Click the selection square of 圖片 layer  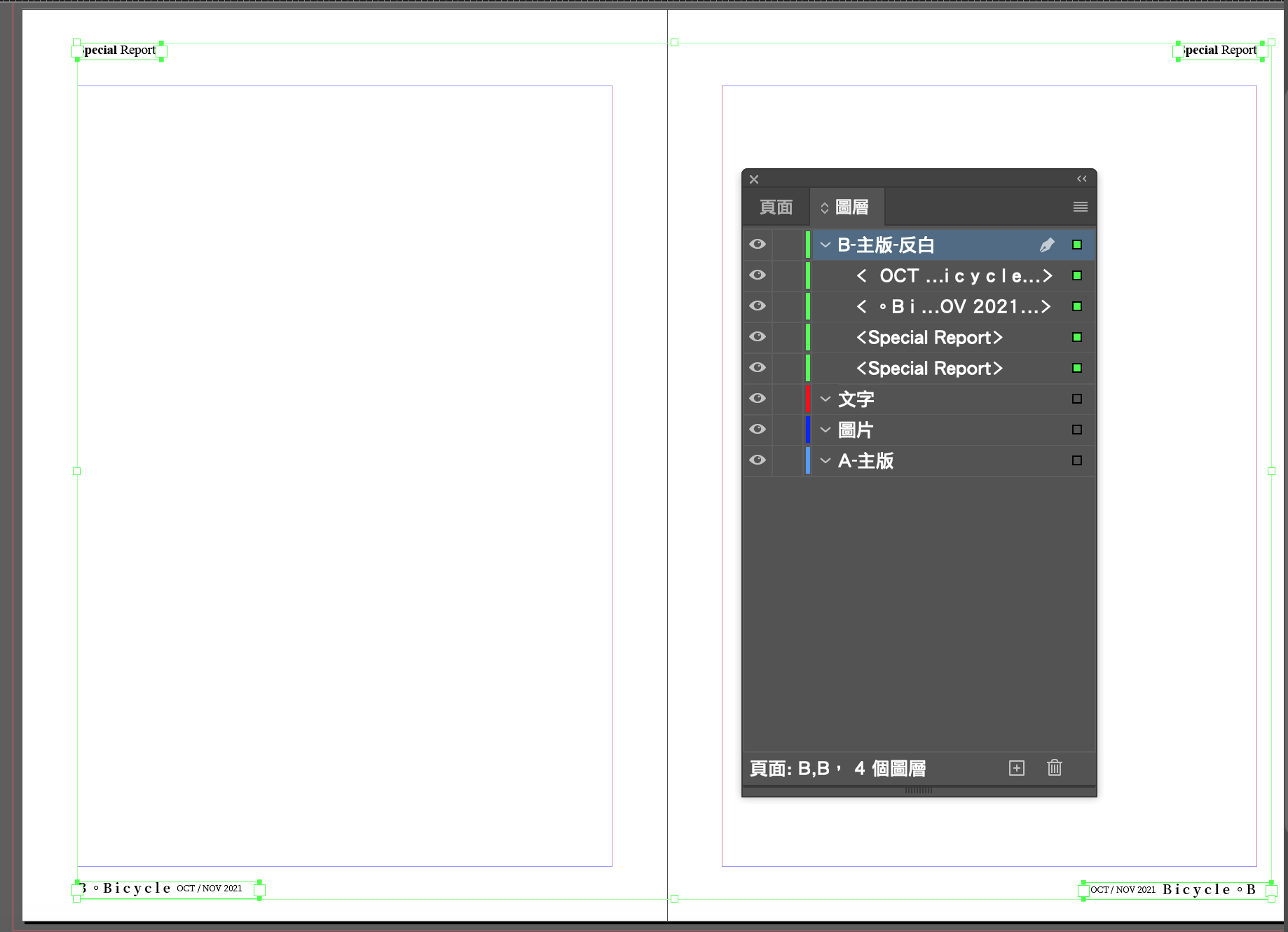tap(1076, 430)
